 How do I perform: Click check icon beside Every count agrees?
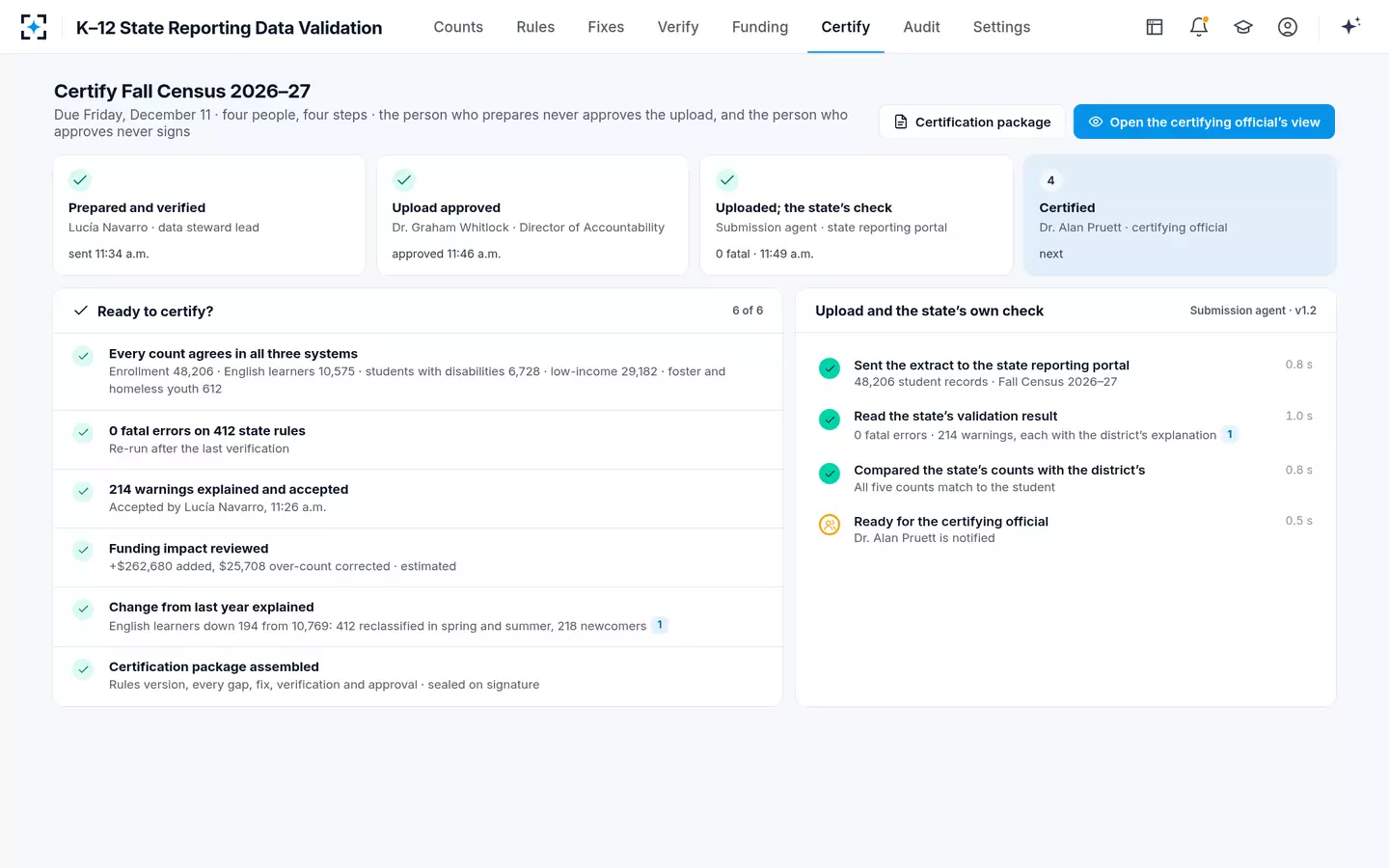pyautogui.click(x=84, y=356)
